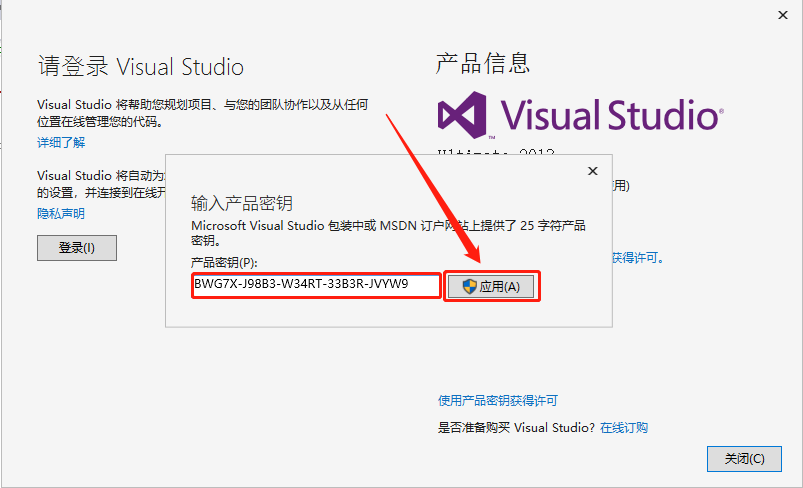
Task: Click the 产品信息 heading
Action: click(482, 63)
